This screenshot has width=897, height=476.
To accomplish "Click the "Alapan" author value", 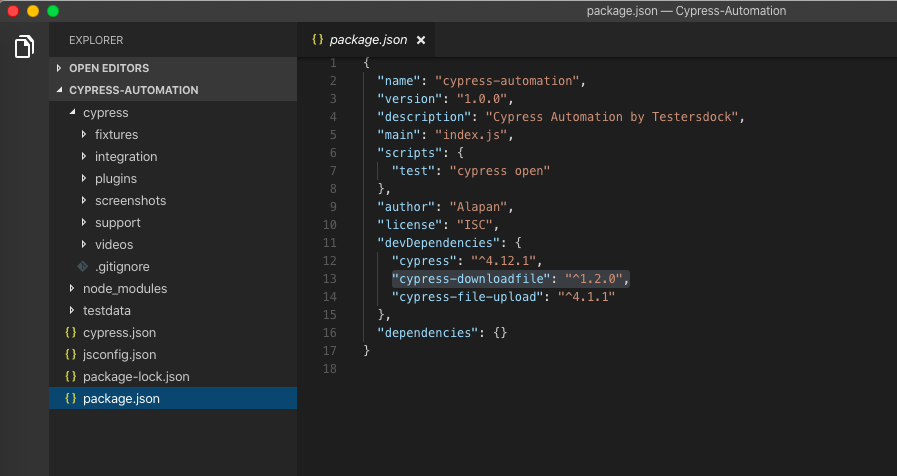I will pyautogui.click(x=479, y=207).
